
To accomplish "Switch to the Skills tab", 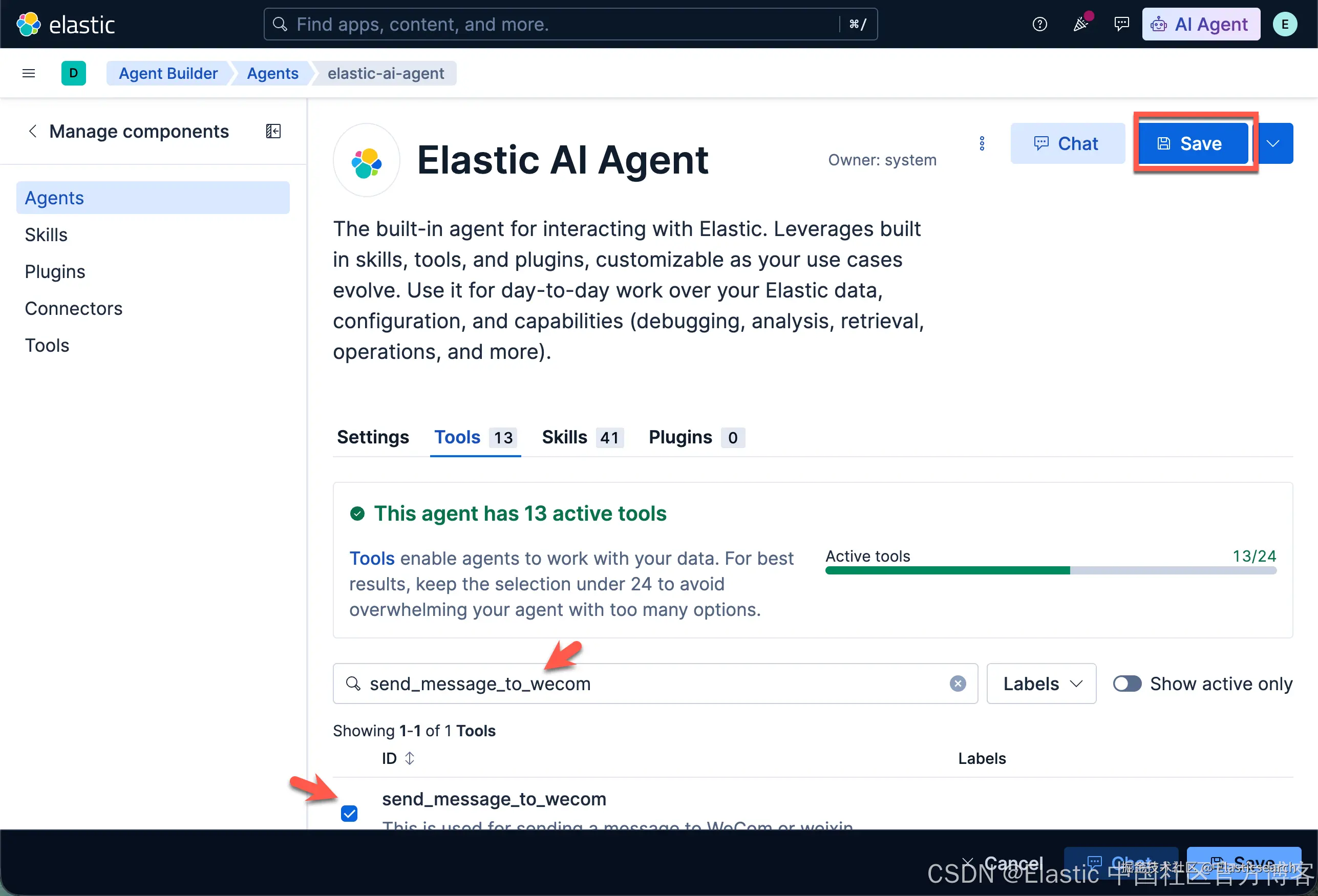I will pos(582,437).
